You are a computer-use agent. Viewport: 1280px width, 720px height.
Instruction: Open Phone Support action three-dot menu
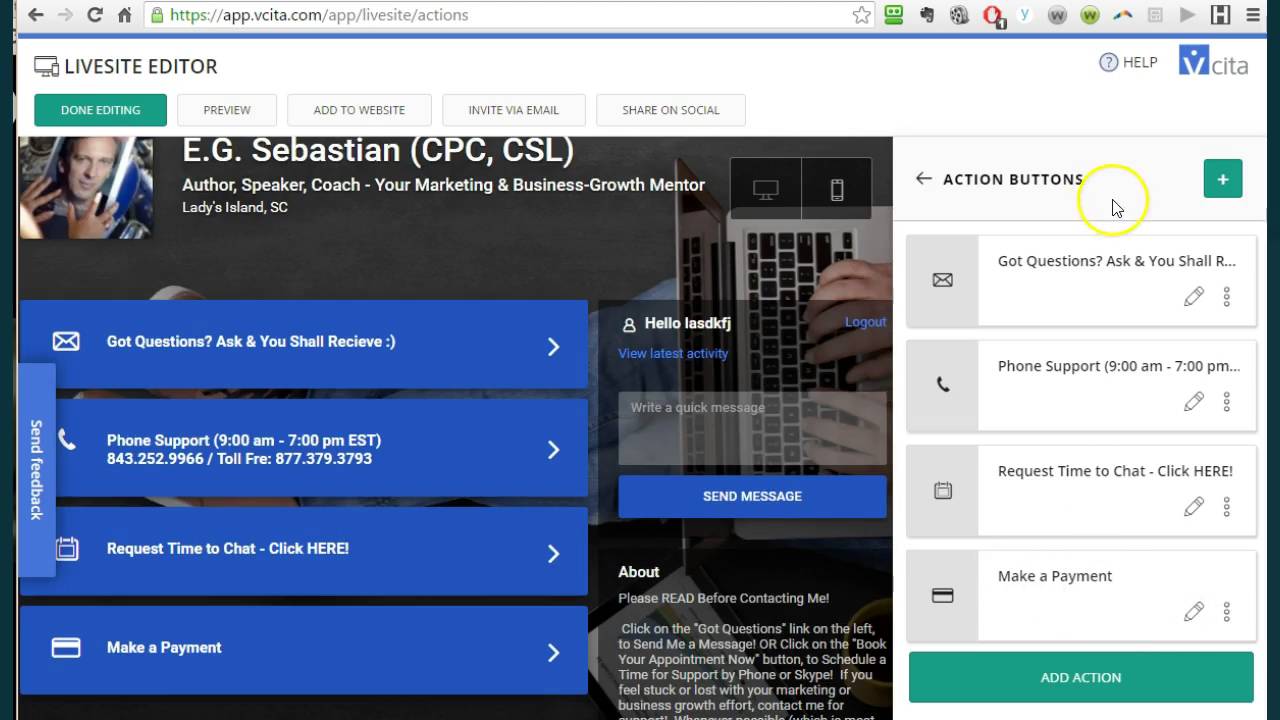click(x=1226, y=401)
